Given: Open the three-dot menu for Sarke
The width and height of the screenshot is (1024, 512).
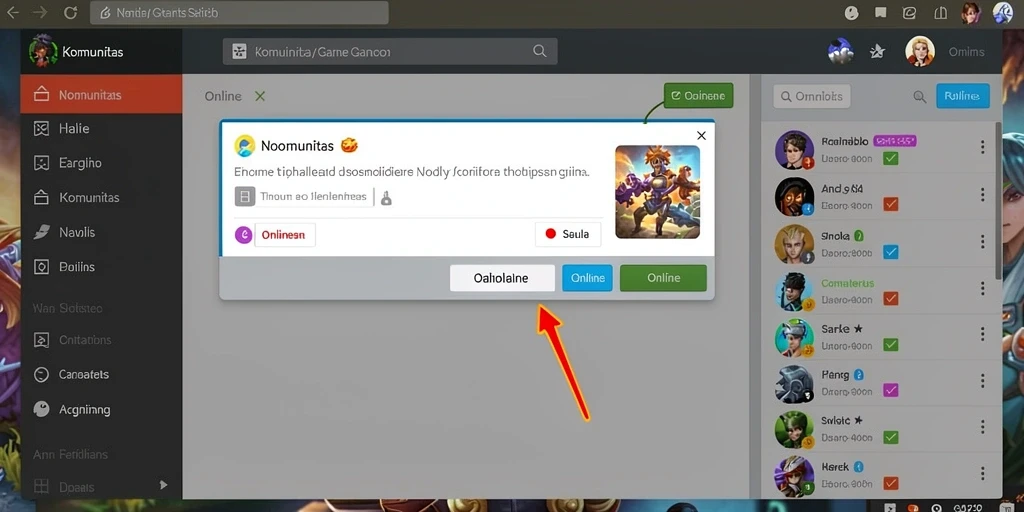Looking at the screenshot, I should point(982,334).
